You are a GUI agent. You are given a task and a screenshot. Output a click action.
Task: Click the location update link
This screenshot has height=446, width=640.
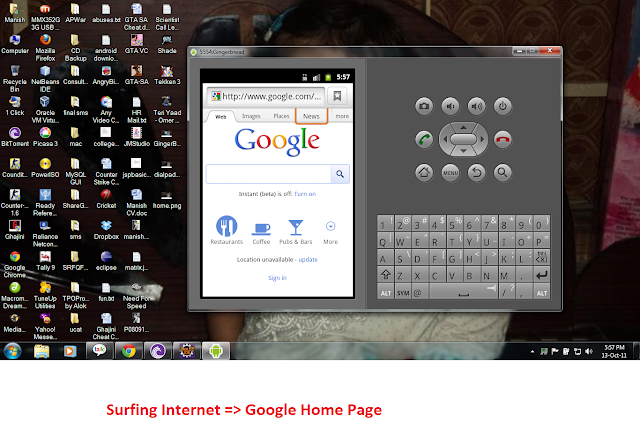308,260
